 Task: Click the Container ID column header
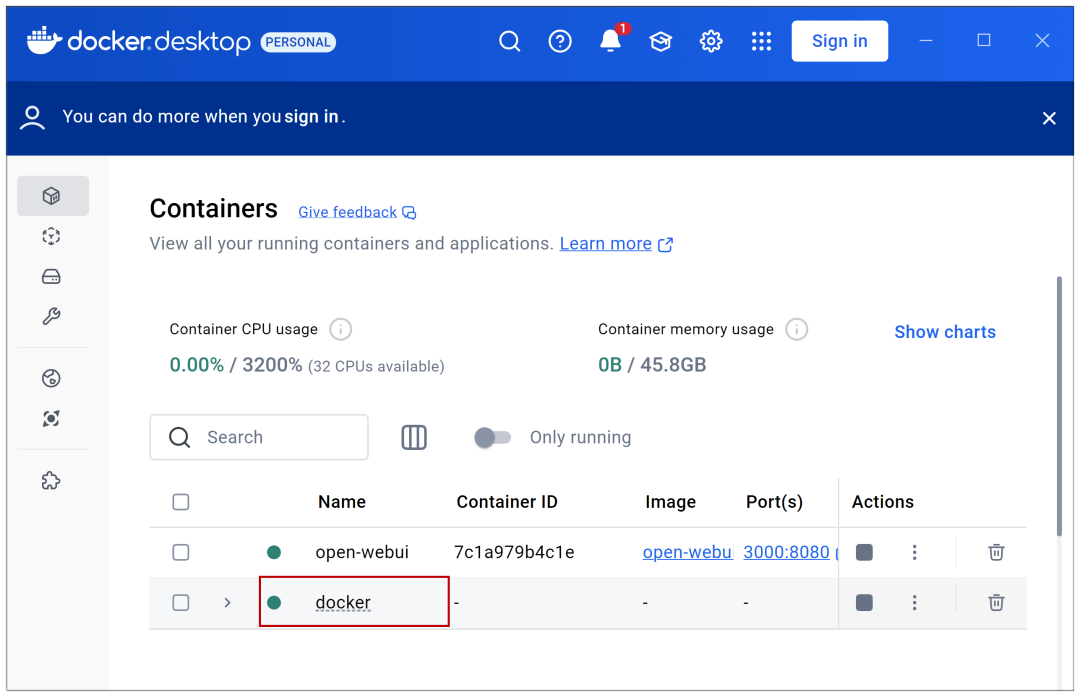(x=507, y=502)
